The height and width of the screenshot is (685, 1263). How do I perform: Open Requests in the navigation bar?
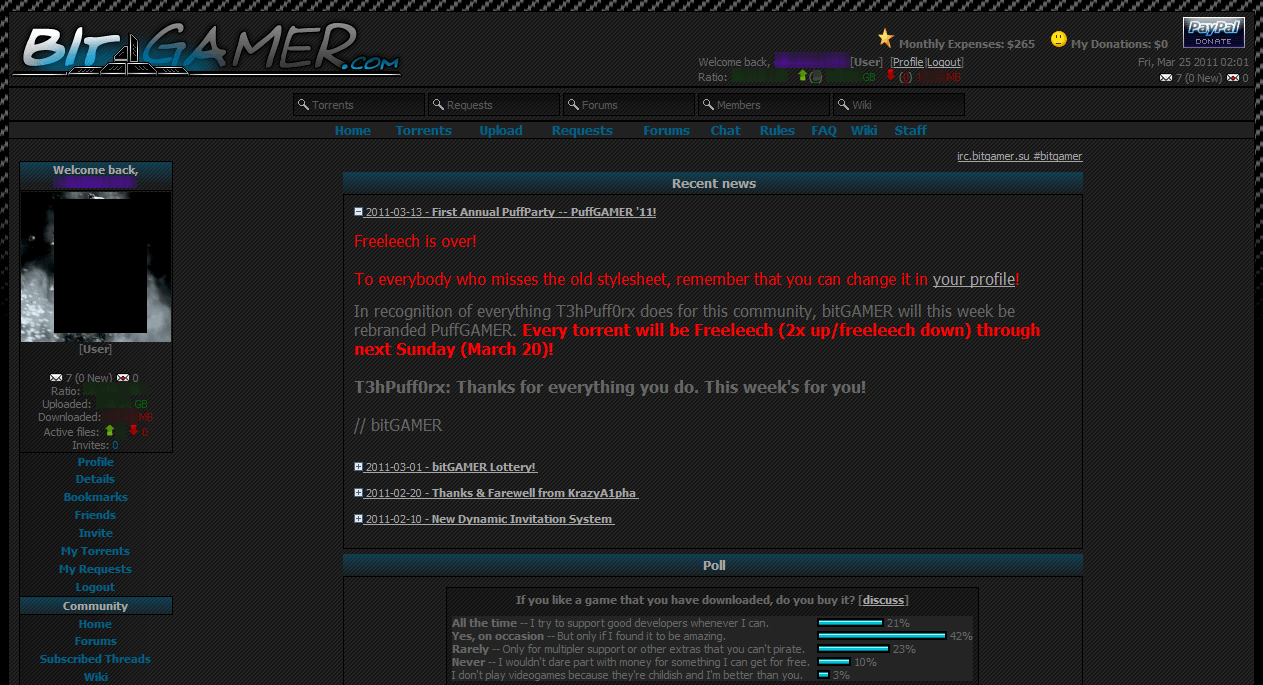click(582, 131)
